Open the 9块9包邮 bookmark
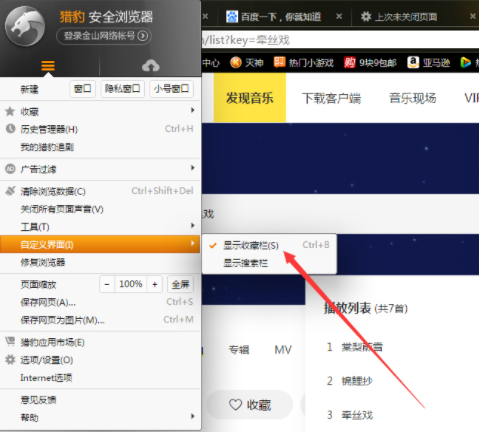Viewport: 479px width, 432px height. coord(370,62)
